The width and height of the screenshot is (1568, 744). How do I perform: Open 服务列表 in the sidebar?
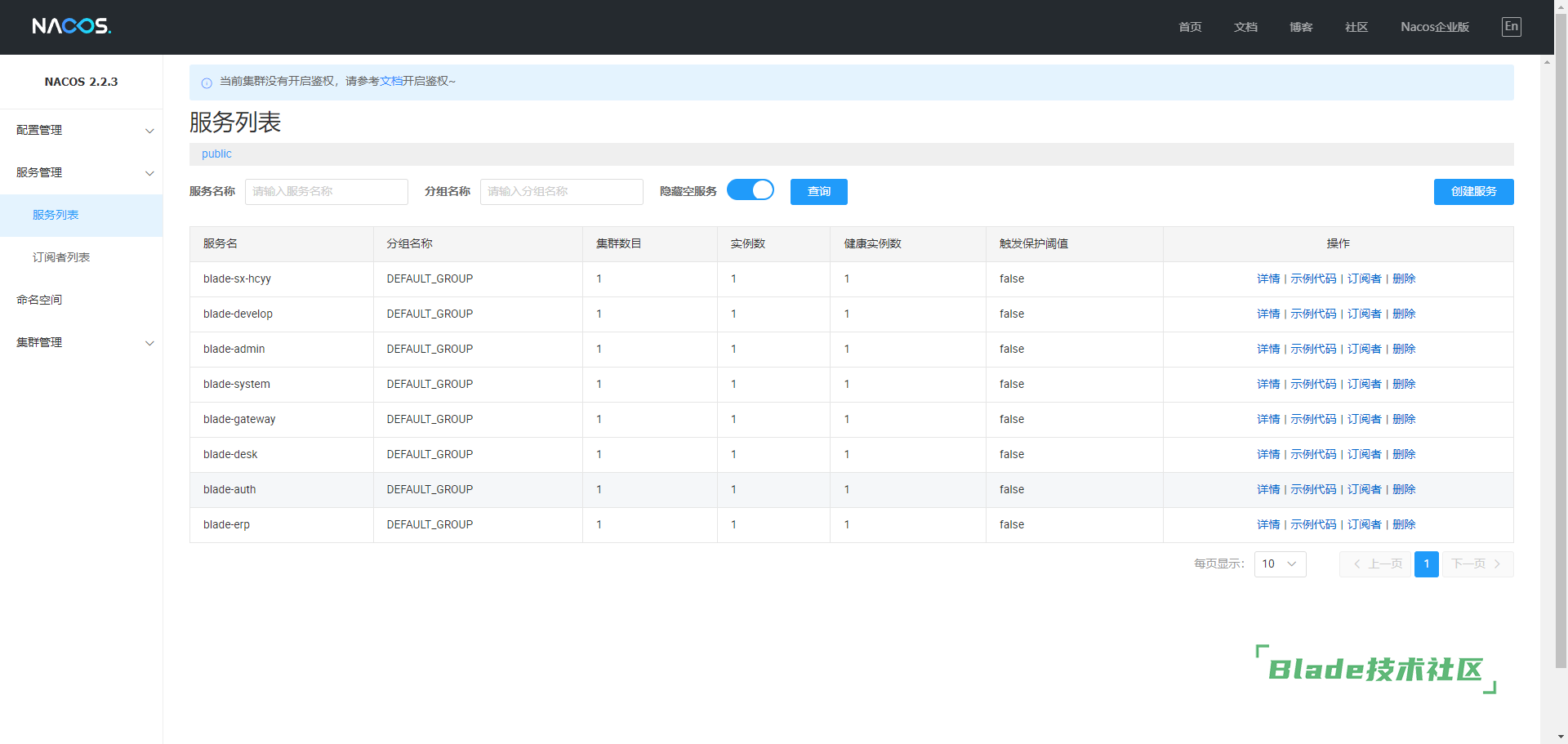(x=82, y=216)
